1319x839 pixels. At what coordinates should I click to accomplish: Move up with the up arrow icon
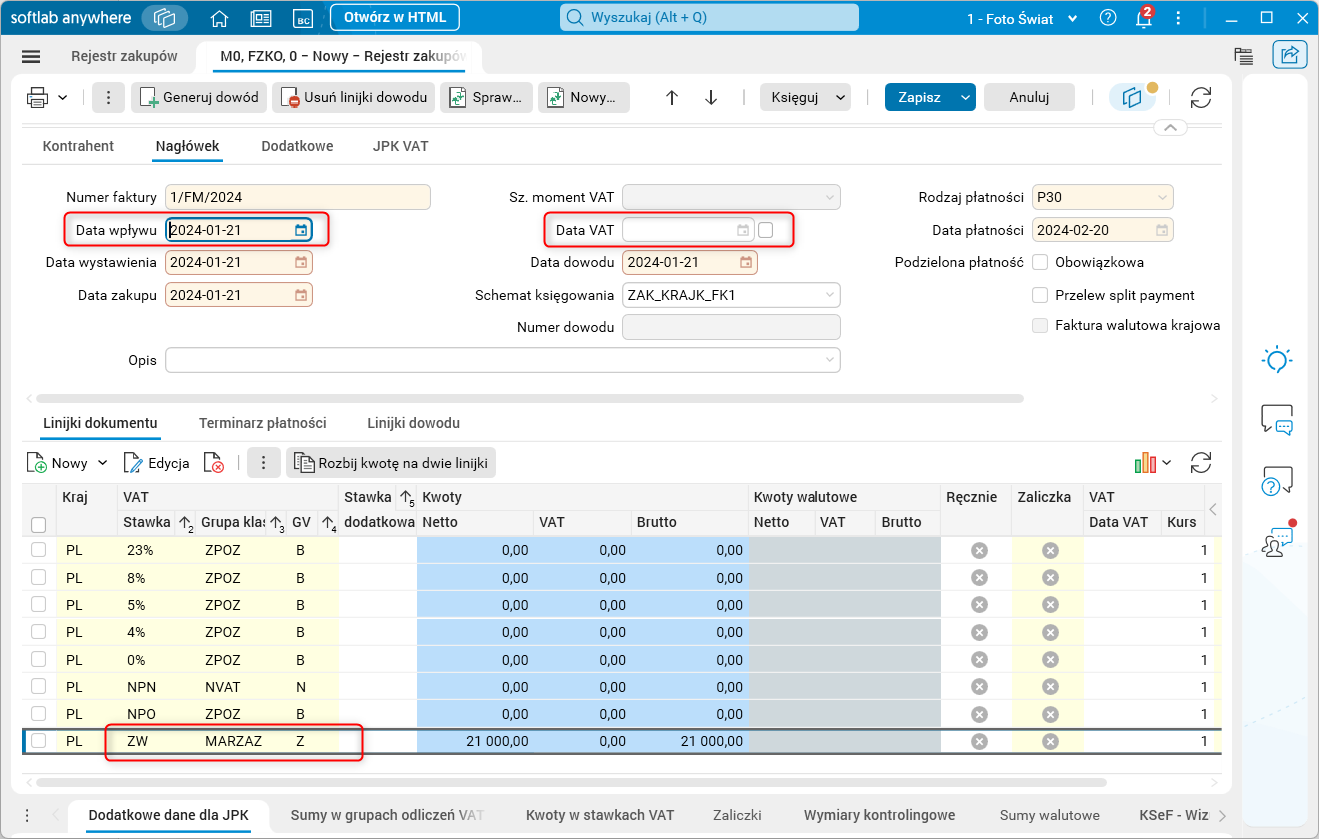tap(672, 97)
